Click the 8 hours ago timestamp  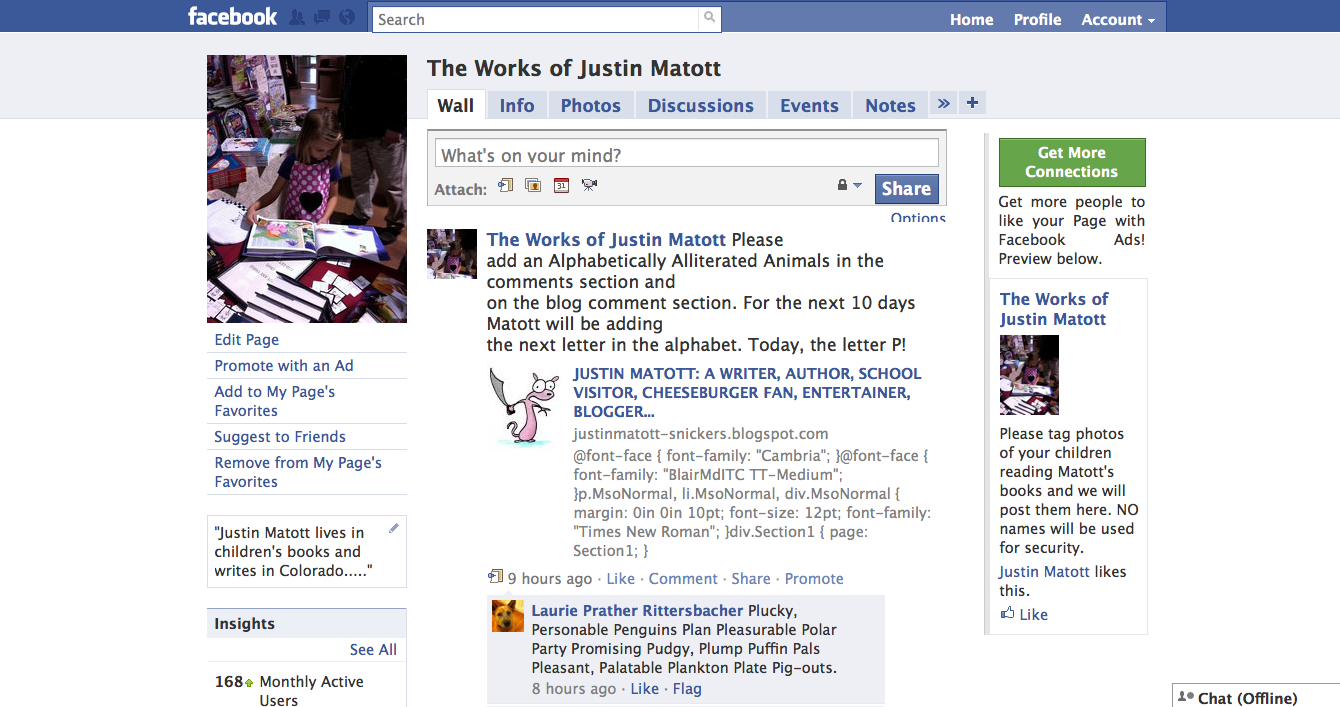(x=574, y=689)
